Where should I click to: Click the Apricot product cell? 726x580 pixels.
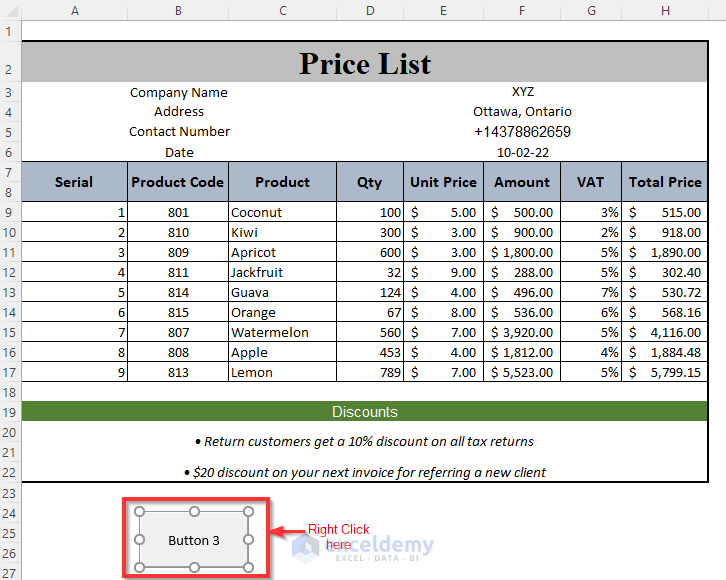[282, 252]
